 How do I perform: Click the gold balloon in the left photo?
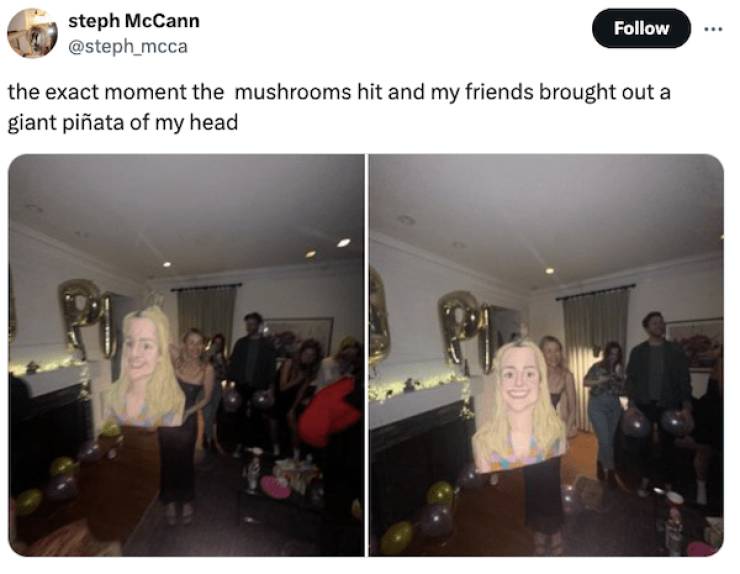pos(88,319)
